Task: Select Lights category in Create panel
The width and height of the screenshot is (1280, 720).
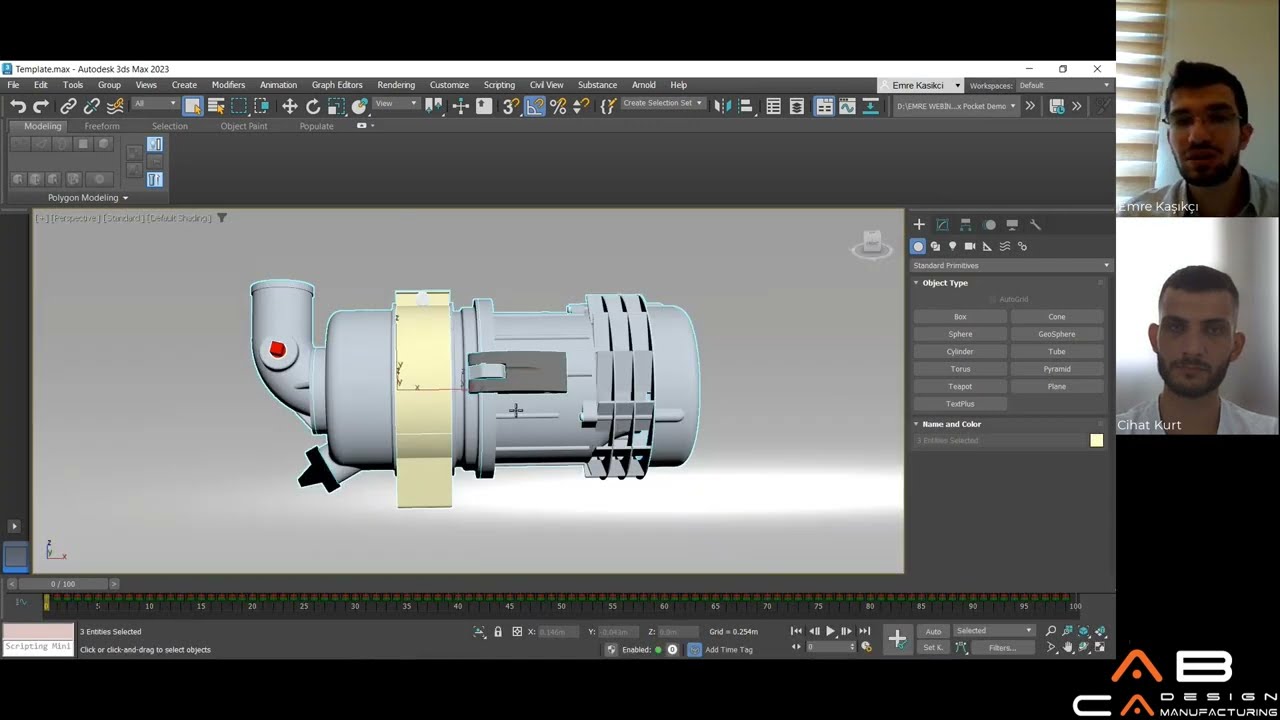Action: (952, 246)
